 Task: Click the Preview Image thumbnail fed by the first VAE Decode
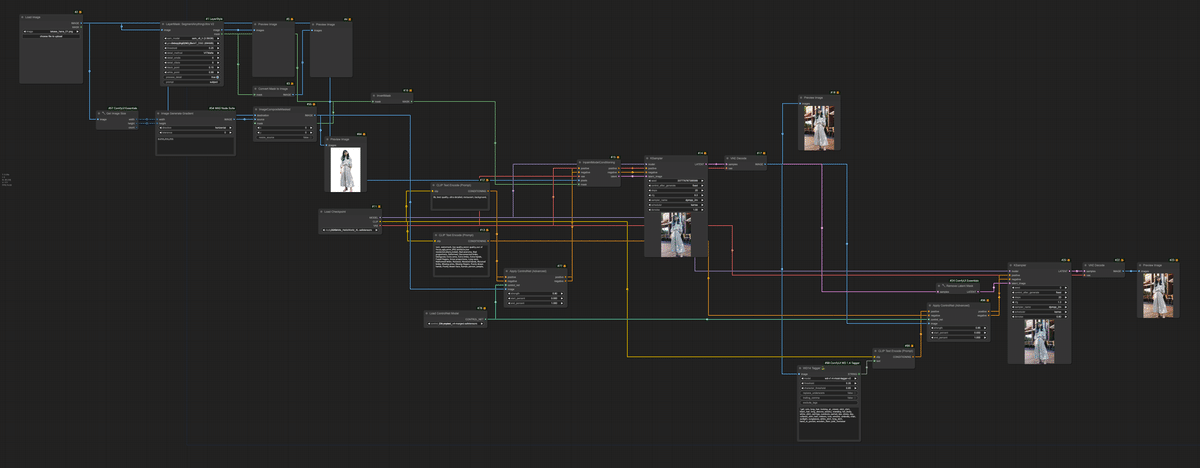click(x=820, y=126)
